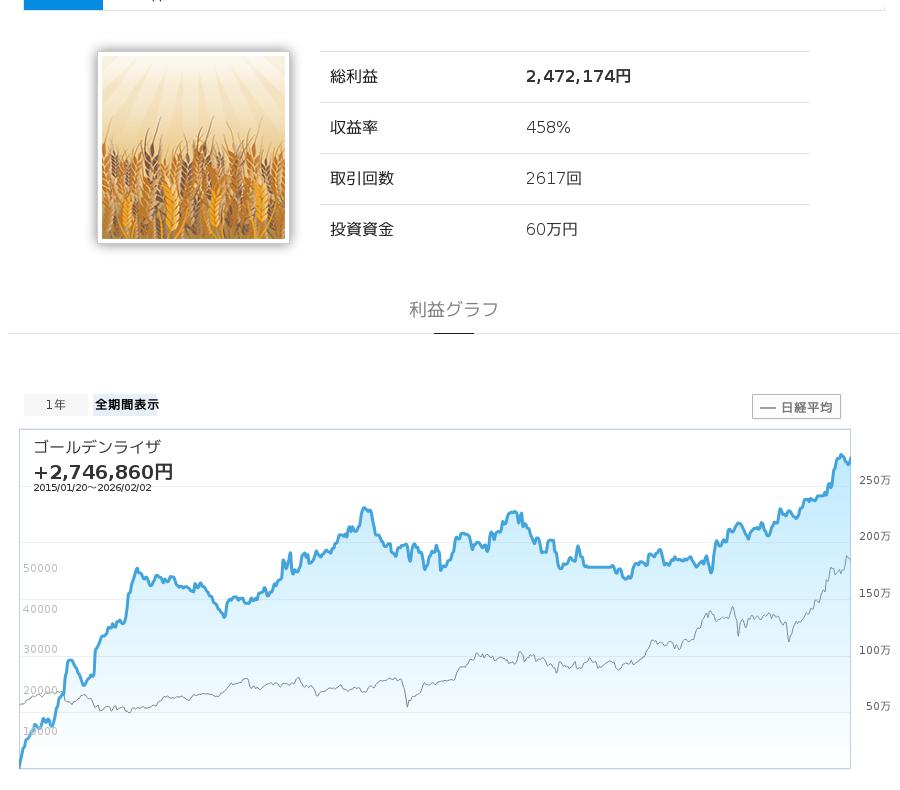Click the ゴールデンライザ chart title
Image resolution: width=900 pixels, height=790 pixels.
click(x=97, y=447)
